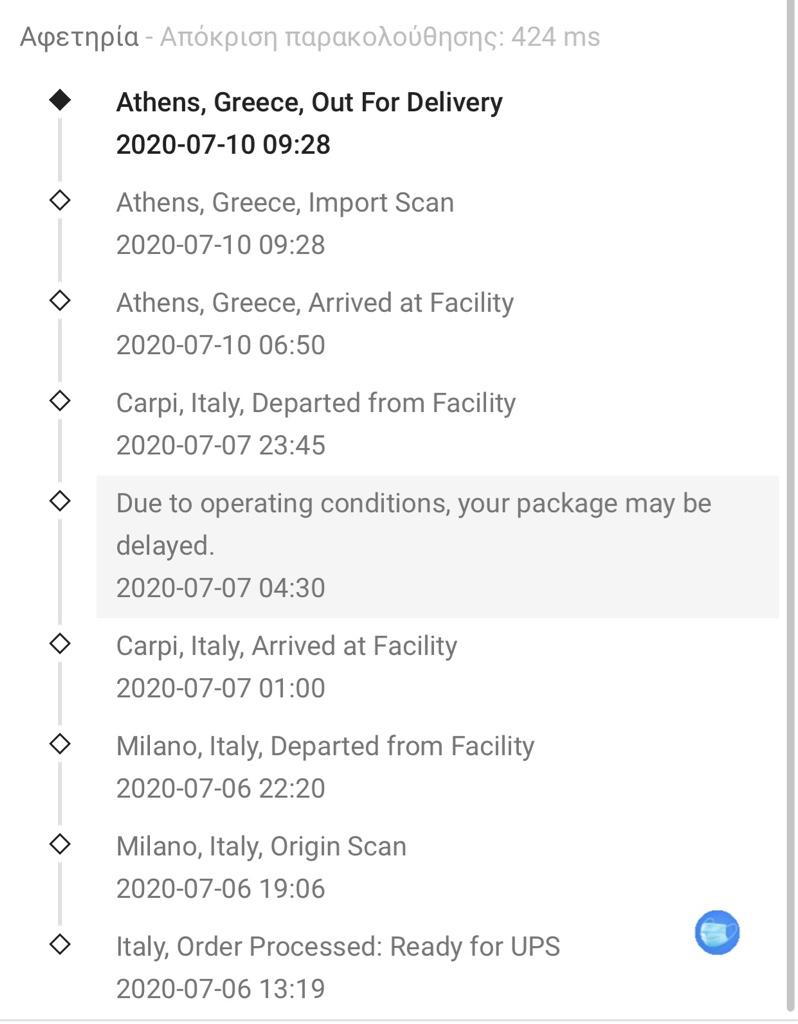The height and width of the screenshot is (1024, 798).
Task: Click the timestamp 2020-07-06 22:20
Action: click(220, 789)
